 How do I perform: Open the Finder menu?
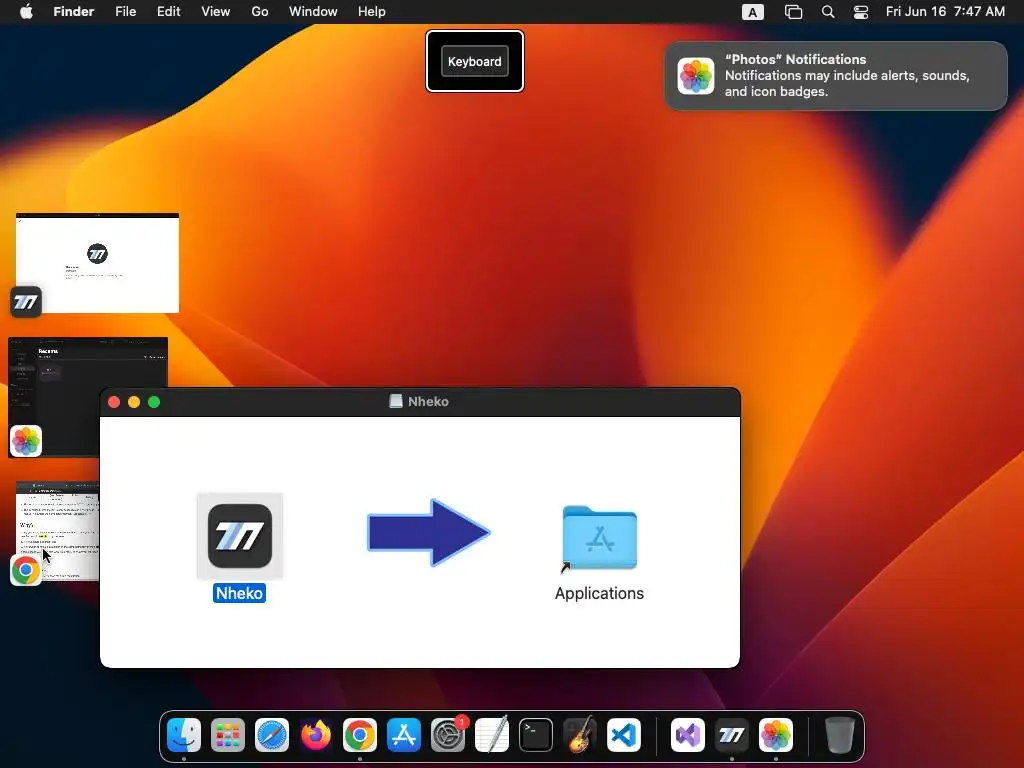click(x=74, y=12)
